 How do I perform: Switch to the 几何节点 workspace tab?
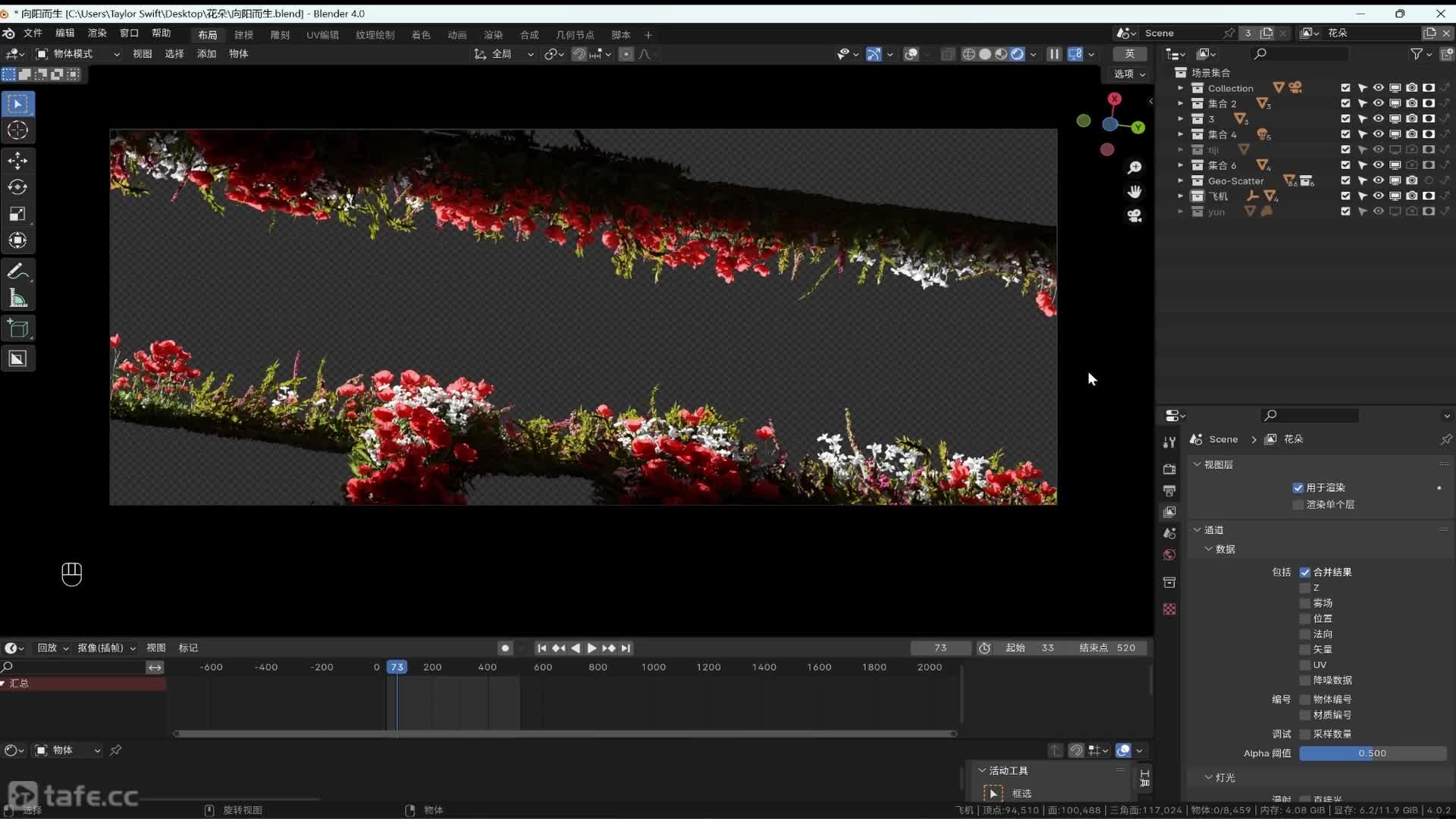point(575,35)
